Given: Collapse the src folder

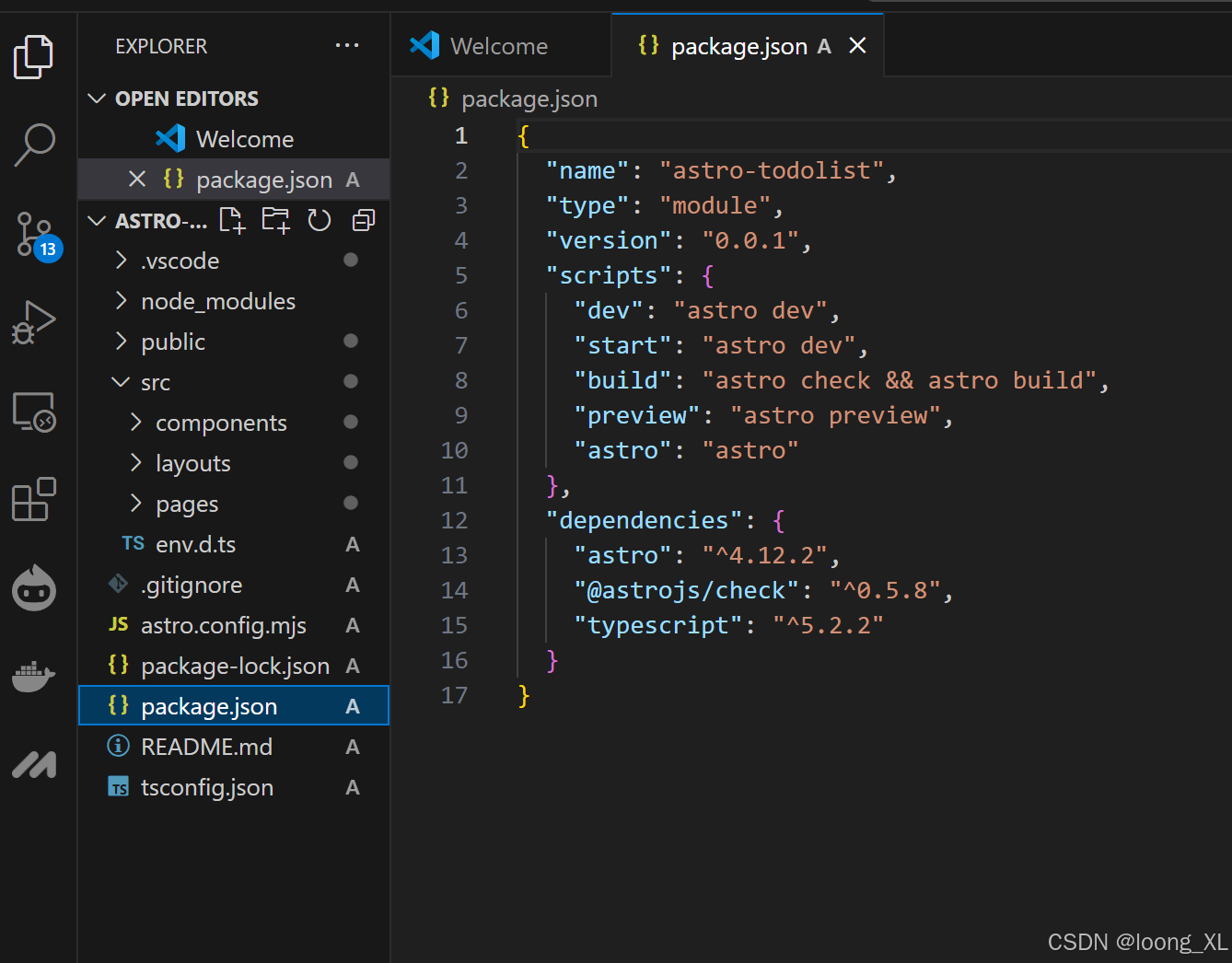Looking at the screenshot, I should (121, 382).
